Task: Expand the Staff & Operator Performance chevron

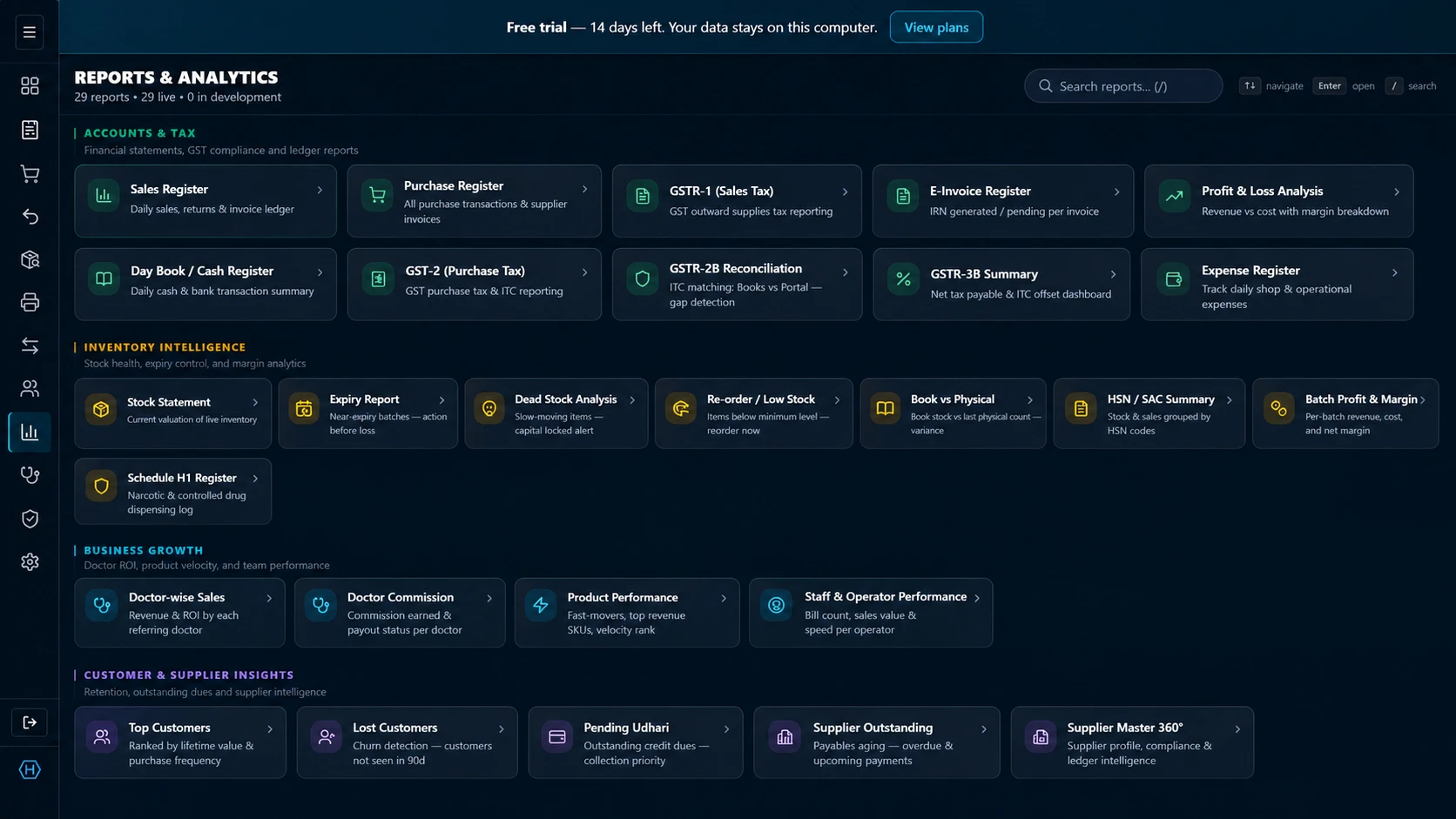Action: [977, 598]
